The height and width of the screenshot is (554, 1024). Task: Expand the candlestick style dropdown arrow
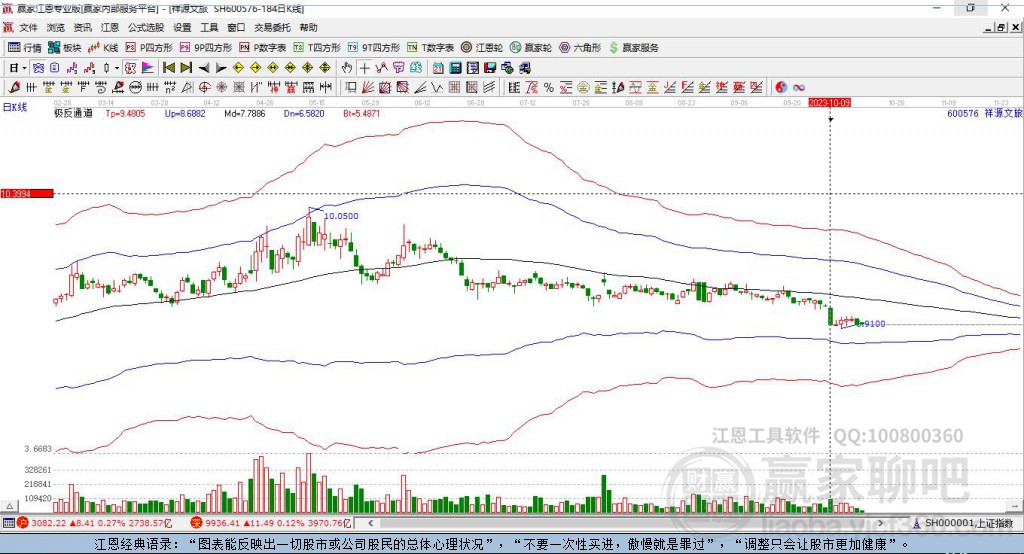point(117,68)
